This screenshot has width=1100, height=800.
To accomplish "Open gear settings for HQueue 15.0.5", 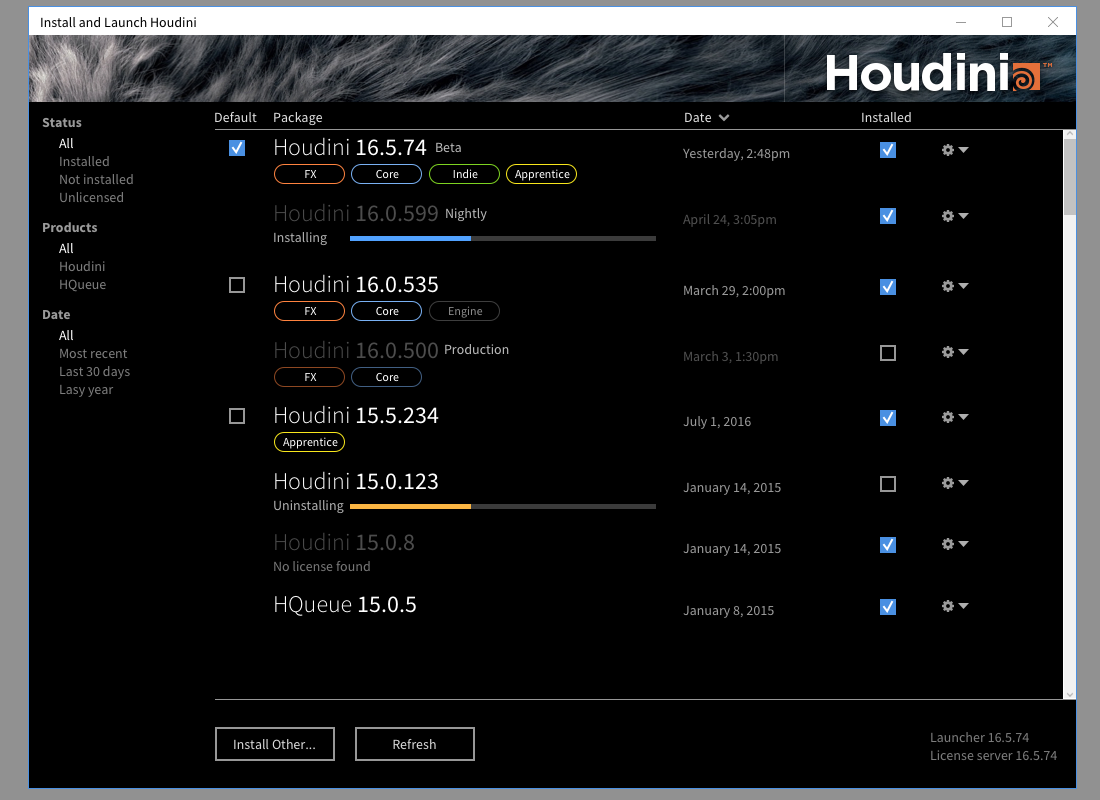I will click(954, 606).
